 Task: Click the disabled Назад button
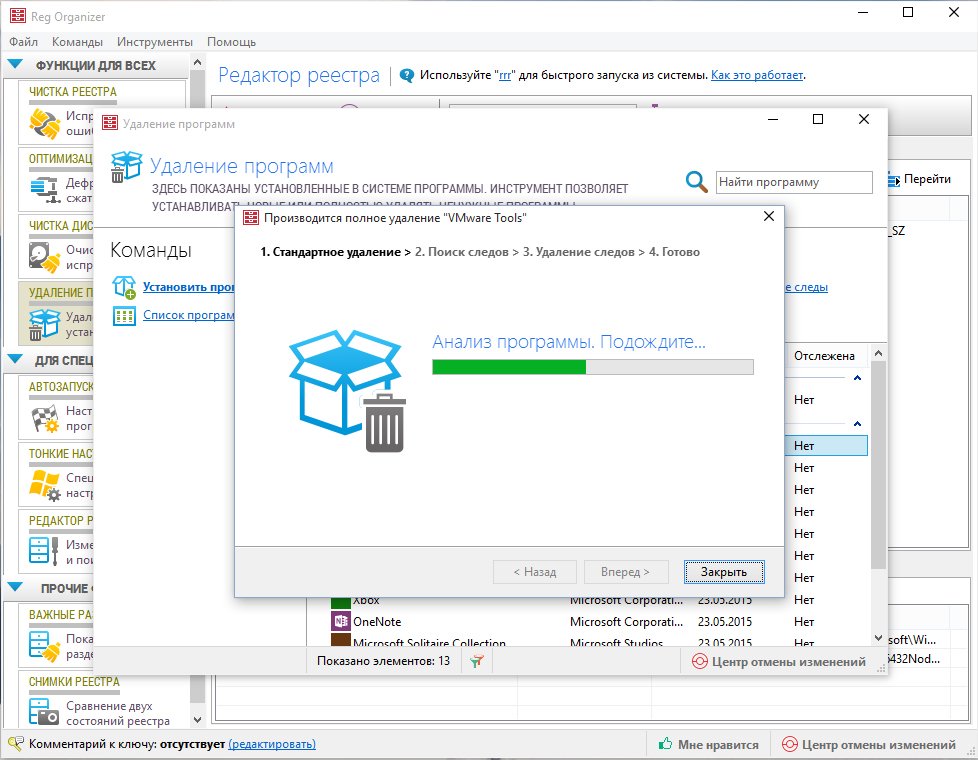[535, 572]
